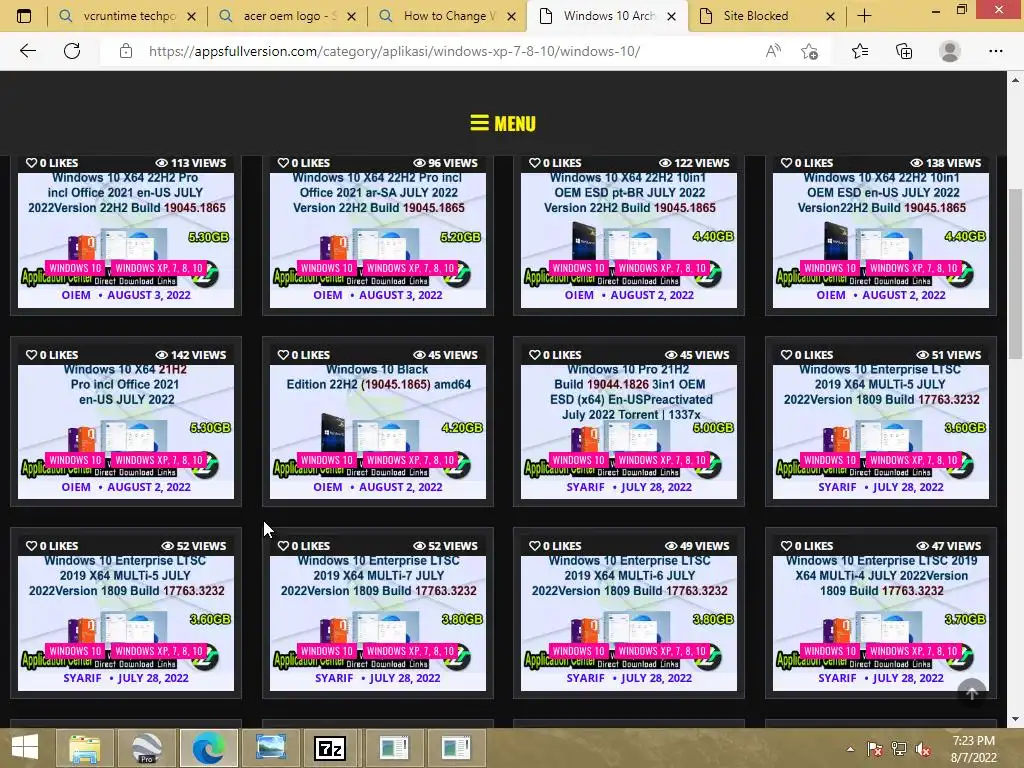Like the OEM ESD pt-BR post
Screen dimensions: 1024x768
pyautogui.click(x=555, y=163)
